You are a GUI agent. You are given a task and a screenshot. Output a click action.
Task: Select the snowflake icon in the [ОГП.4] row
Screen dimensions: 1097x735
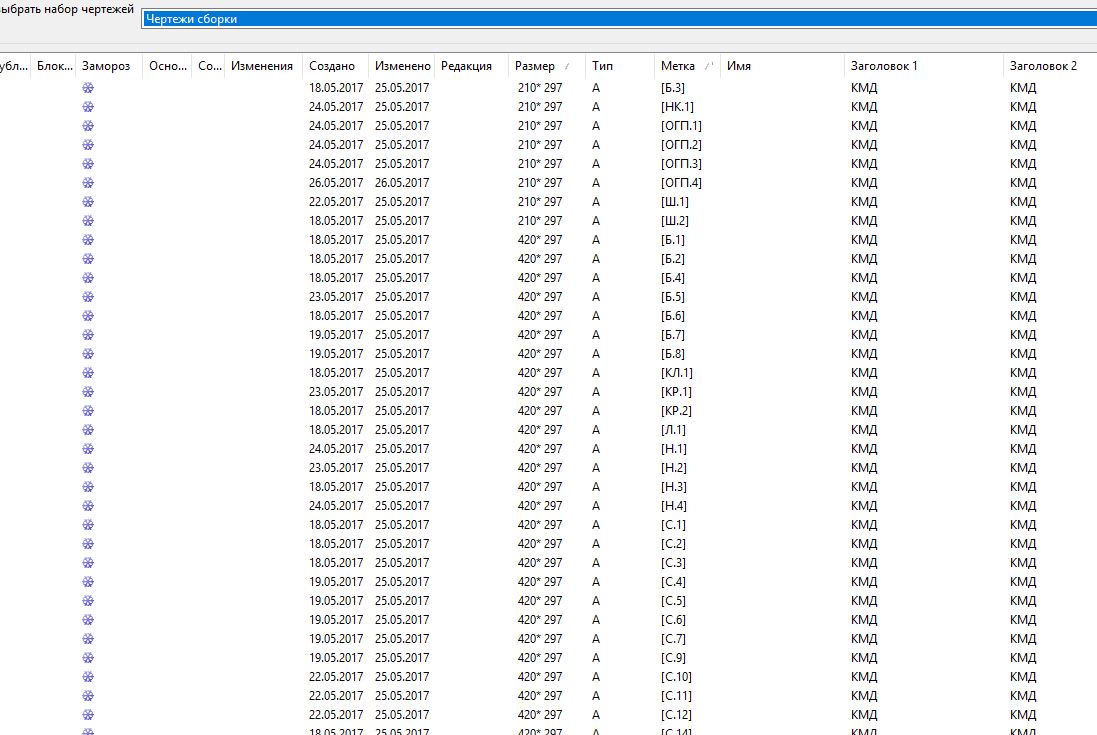pos(88,183)
